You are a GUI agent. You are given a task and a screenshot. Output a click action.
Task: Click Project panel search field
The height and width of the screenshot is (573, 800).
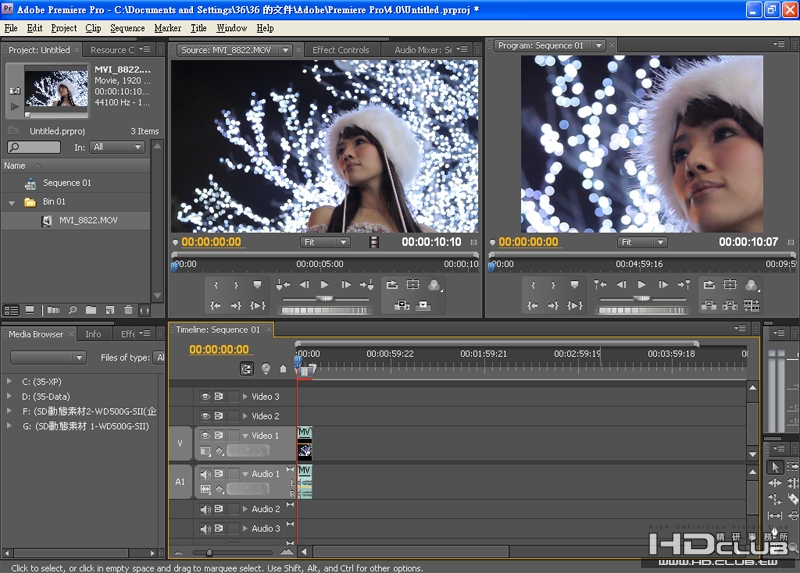pyautogui.click(x=34, y=147)
